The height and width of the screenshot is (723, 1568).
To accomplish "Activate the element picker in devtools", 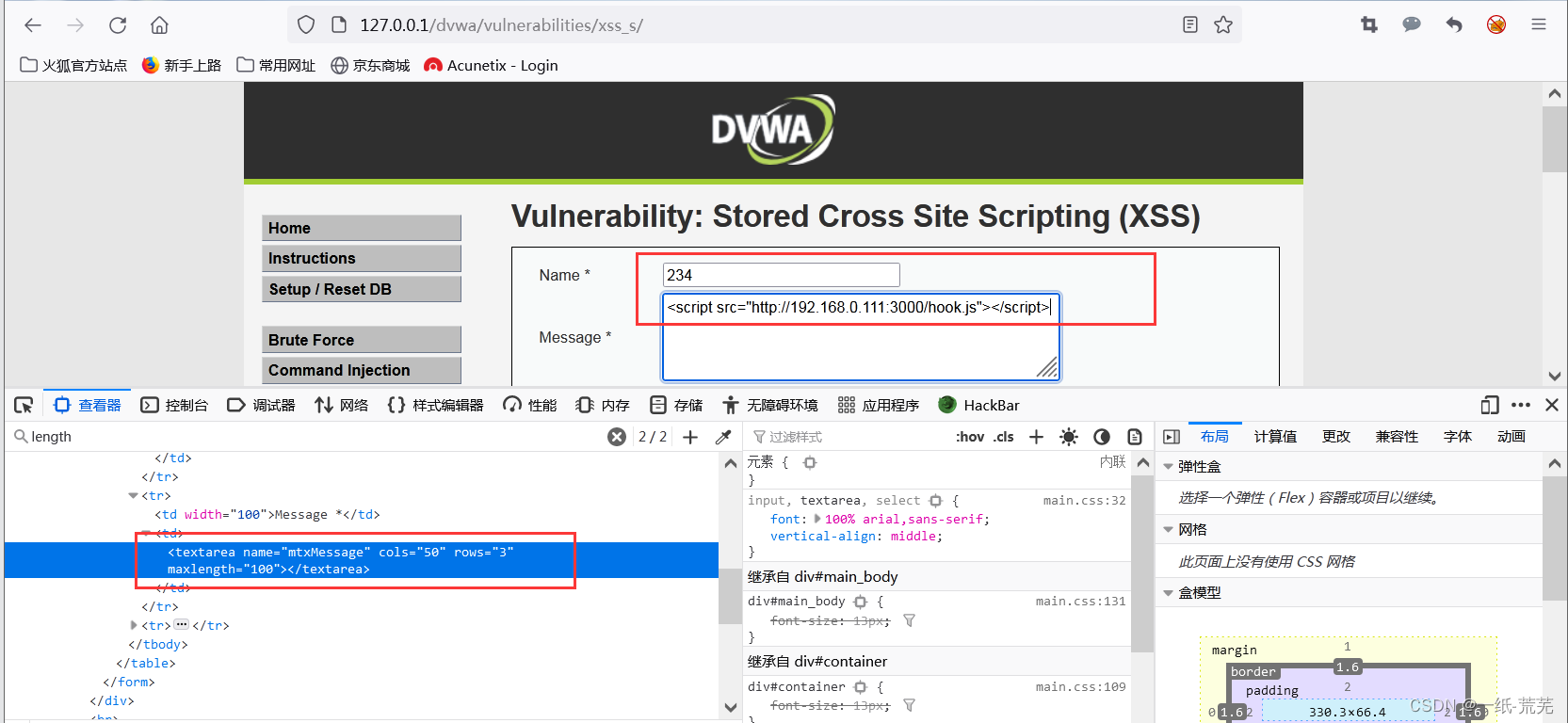I will tap(24, 405).
